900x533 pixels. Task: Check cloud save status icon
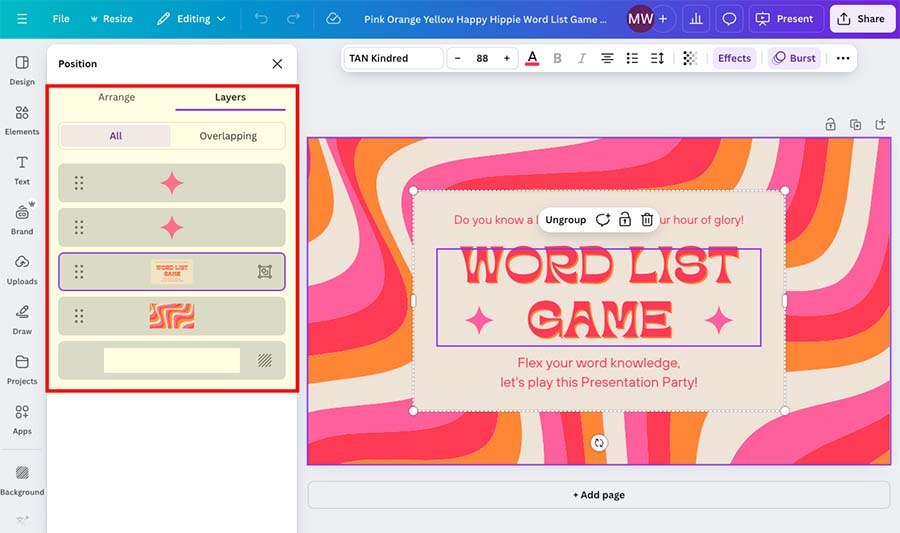click(333, 19)
